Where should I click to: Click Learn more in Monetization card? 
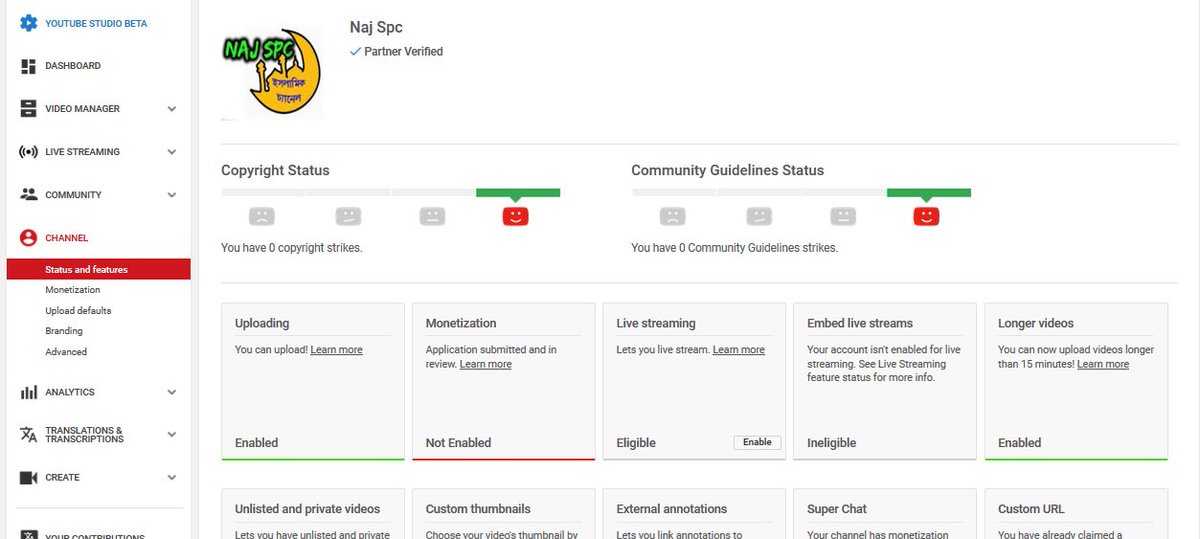pyautogui.click(x=485, y=364)
